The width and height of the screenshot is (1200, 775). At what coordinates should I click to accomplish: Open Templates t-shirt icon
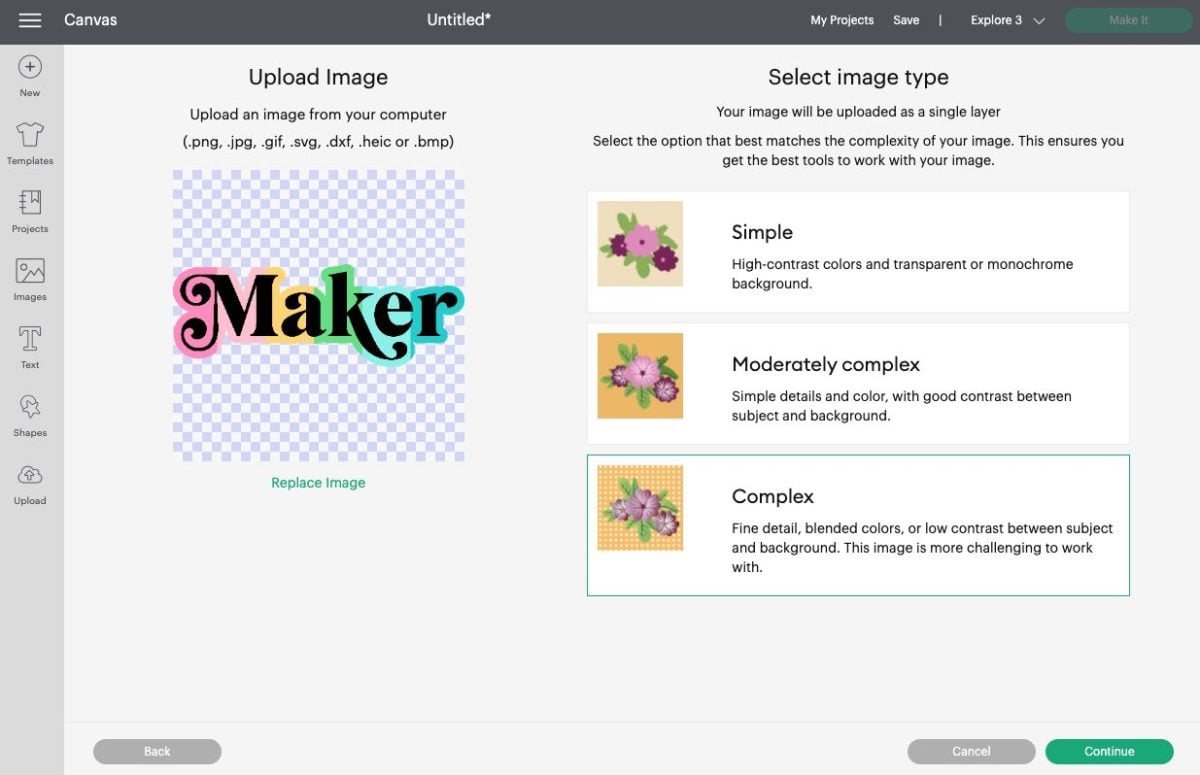click(x=30, y=135)
